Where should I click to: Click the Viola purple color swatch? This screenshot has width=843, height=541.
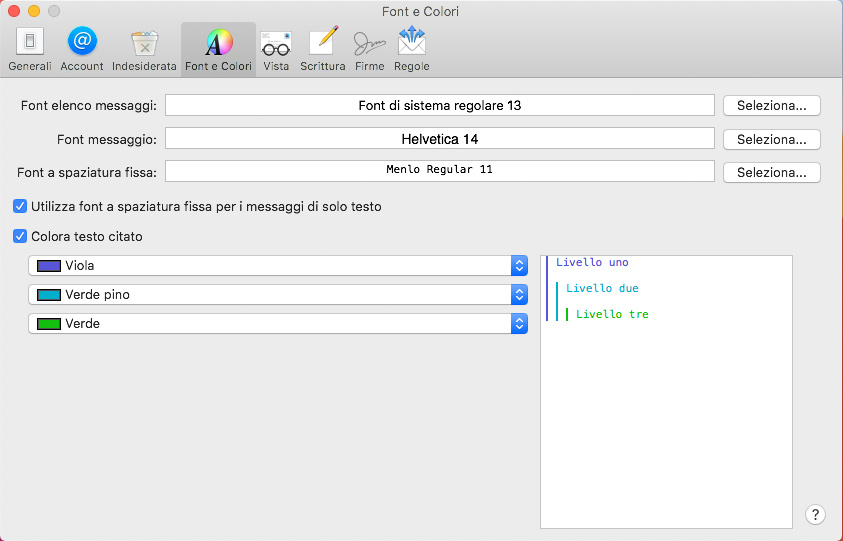tap(48, 266)
